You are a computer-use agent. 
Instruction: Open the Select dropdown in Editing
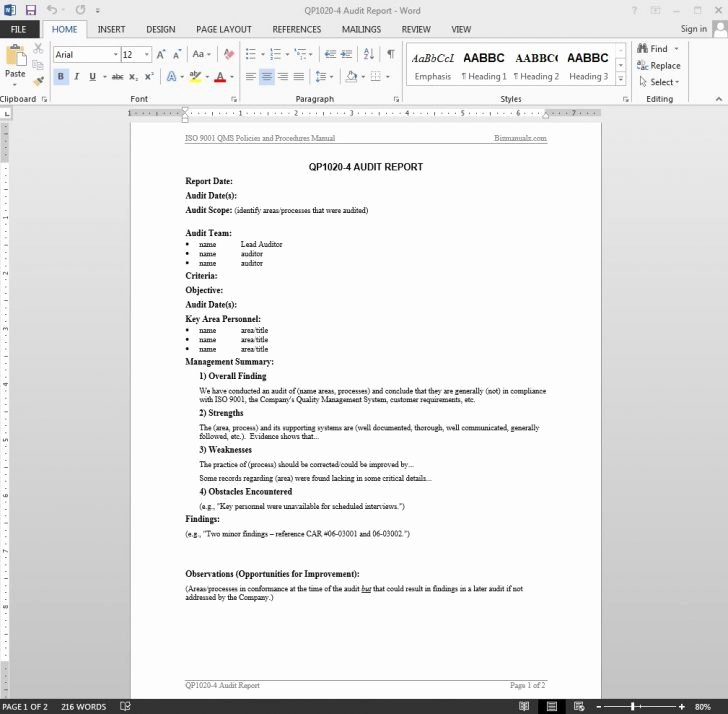click(659, 82)
